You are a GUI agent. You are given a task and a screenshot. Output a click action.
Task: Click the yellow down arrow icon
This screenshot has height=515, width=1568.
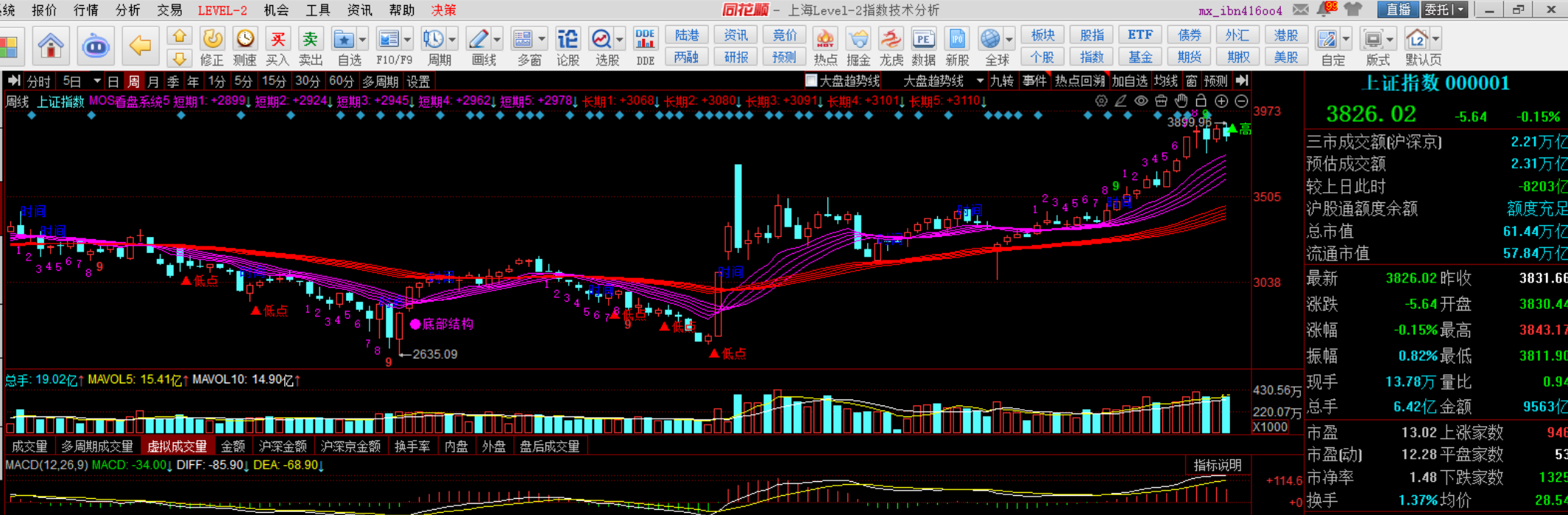click(179, 57)
